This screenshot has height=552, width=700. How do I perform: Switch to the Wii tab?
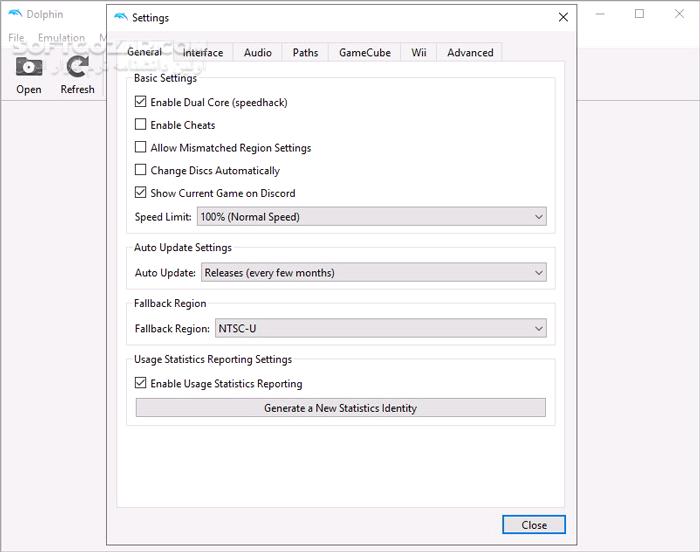[x=419, y=53]
